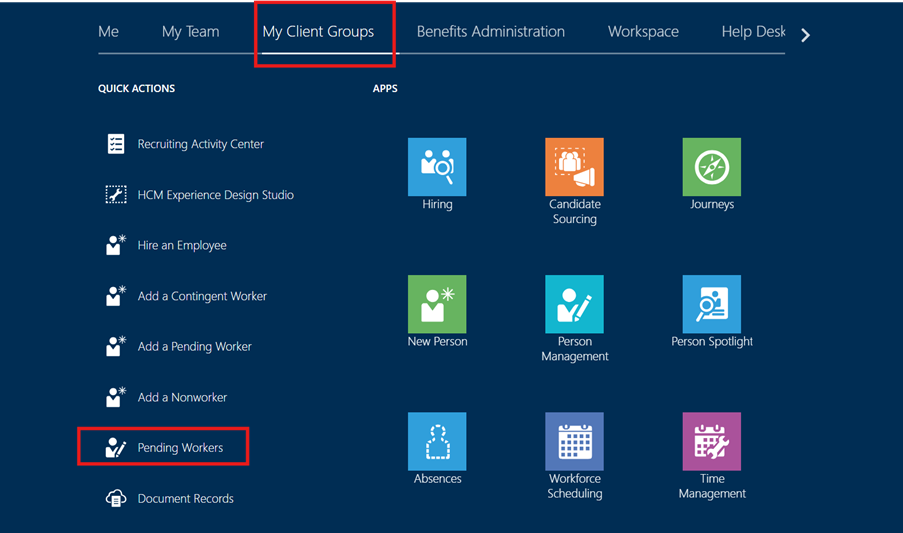Click the Add a Pending Worker icon

[116, 347]
